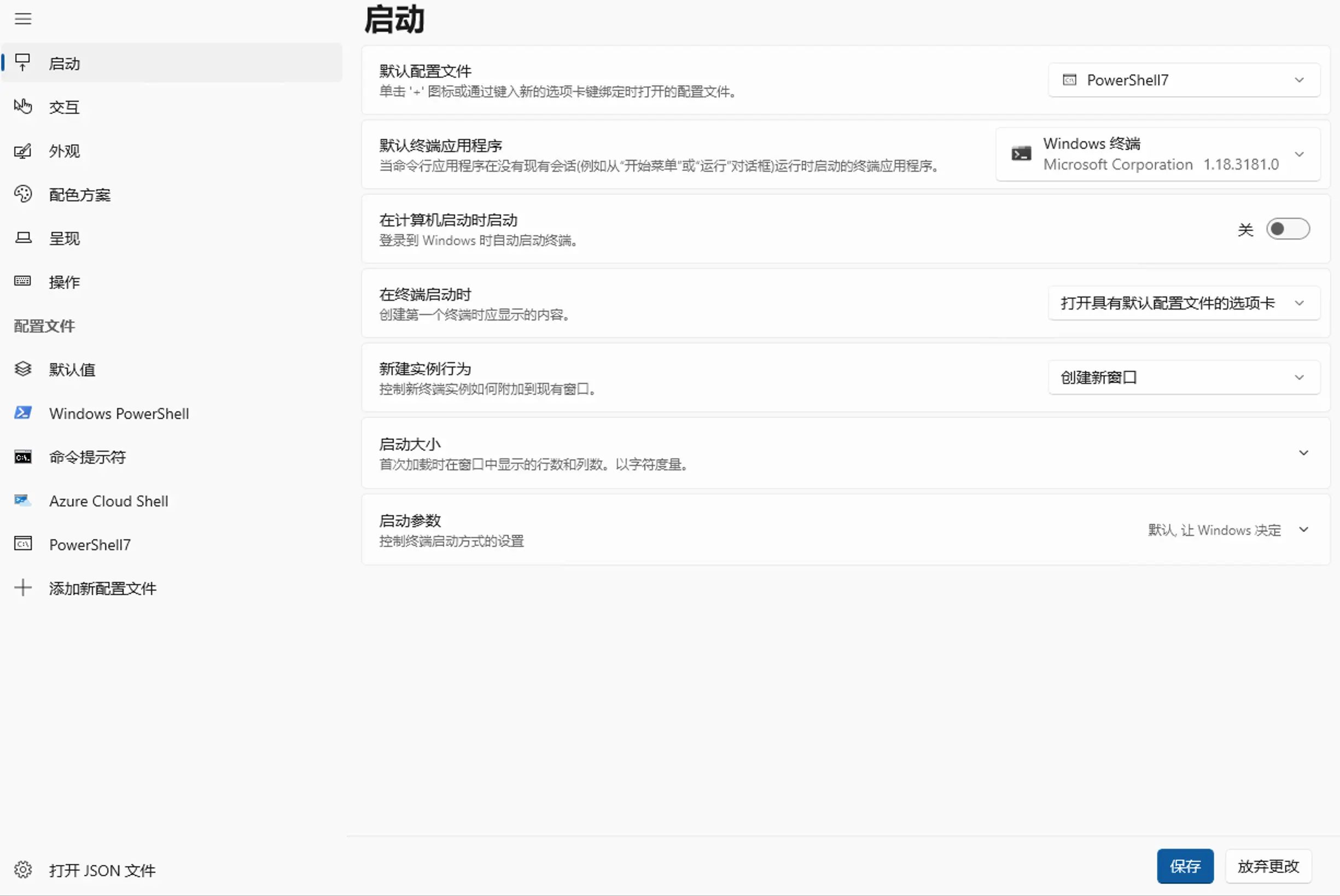The height and width of the screenshot is (896, 1340).
Task: Click the Microsoft Corporation 1.18.3181.0 text
Action: tap(1161, 165)
